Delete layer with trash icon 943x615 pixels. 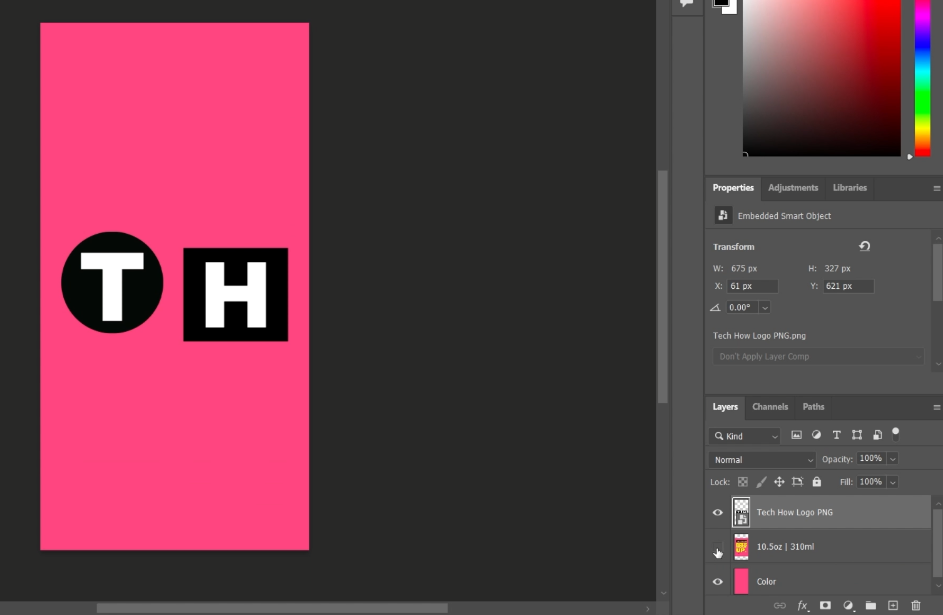tap(915, 605)
